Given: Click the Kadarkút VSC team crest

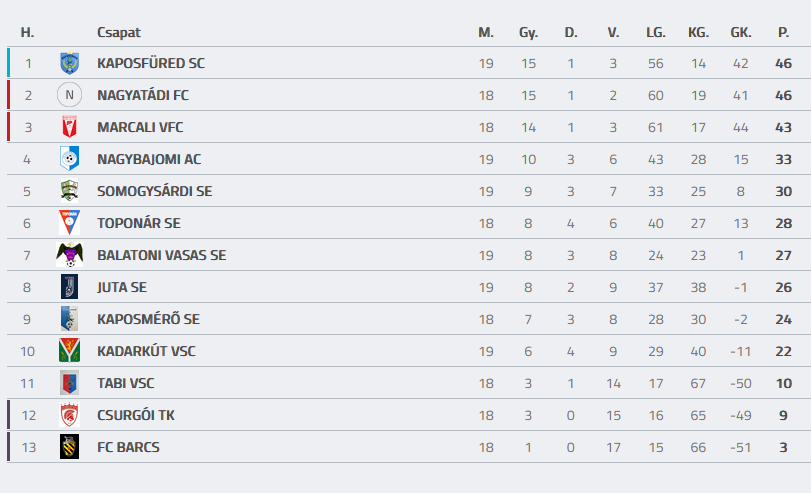Looking at the screenshot, I should pyautogui.click(x=69, y=351).
